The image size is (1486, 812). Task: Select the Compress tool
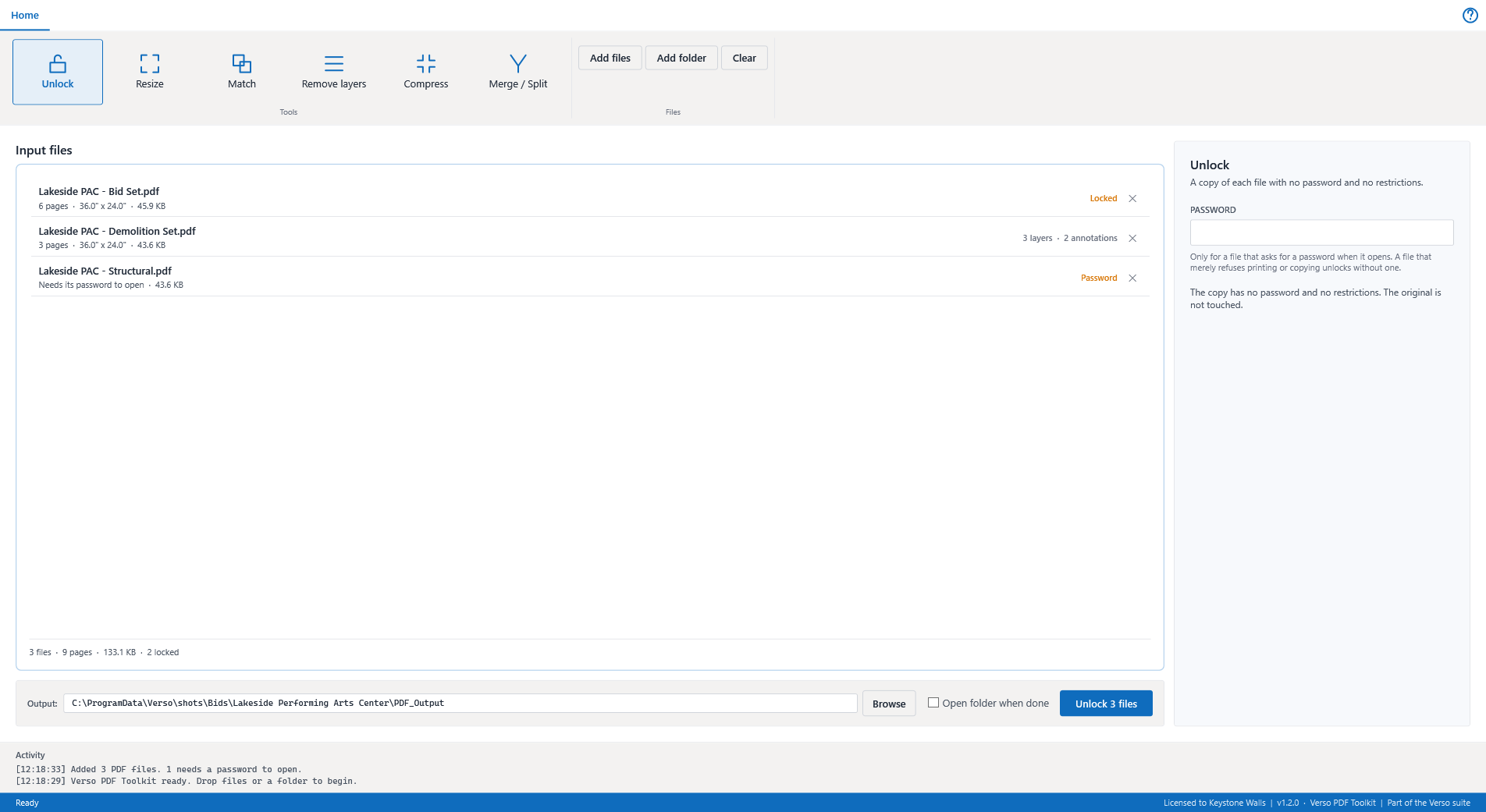(426, 72)
